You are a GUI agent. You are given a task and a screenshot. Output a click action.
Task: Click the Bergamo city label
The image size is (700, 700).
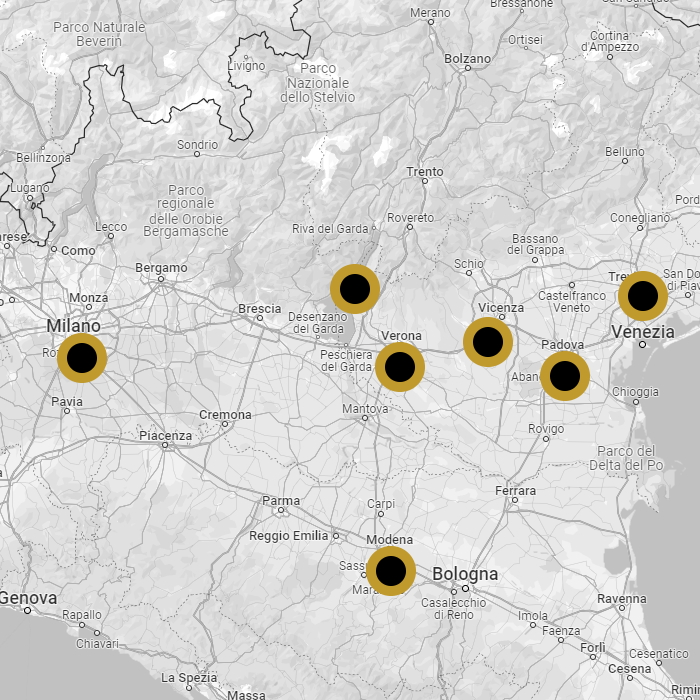pos(161,268)
